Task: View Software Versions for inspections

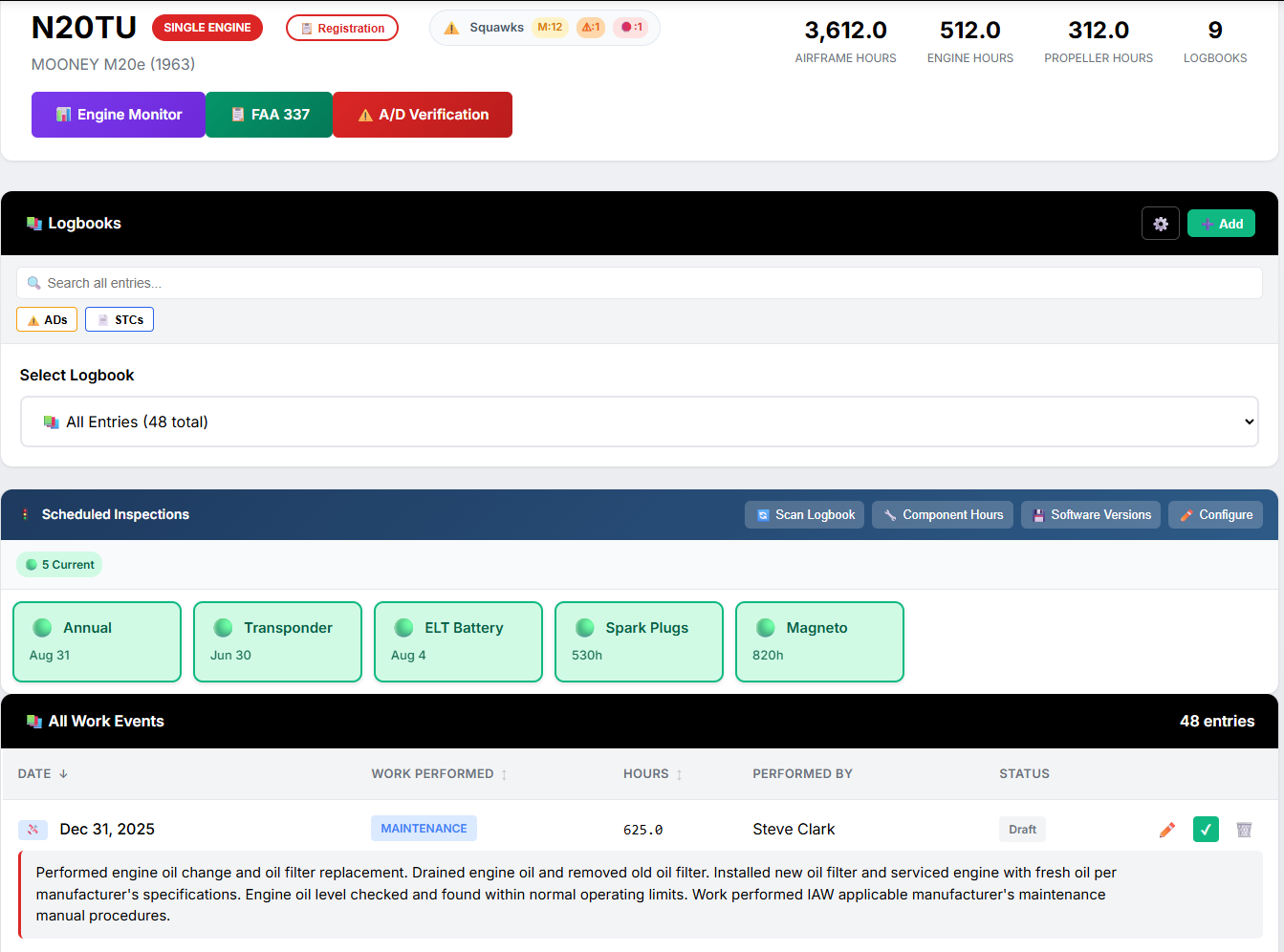Action: pos(1090,514)
